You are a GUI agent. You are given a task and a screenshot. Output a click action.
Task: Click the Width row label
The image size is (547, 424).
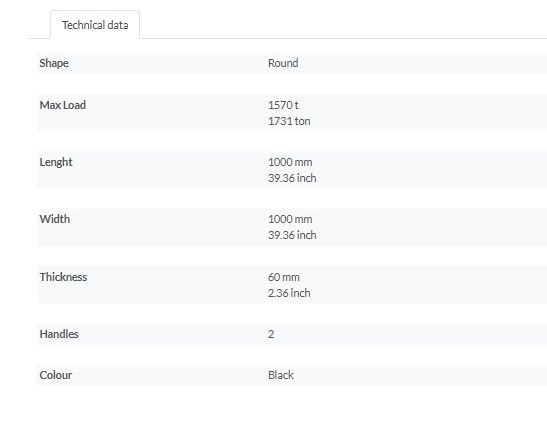pyautogui.click(x=55, y=219)
